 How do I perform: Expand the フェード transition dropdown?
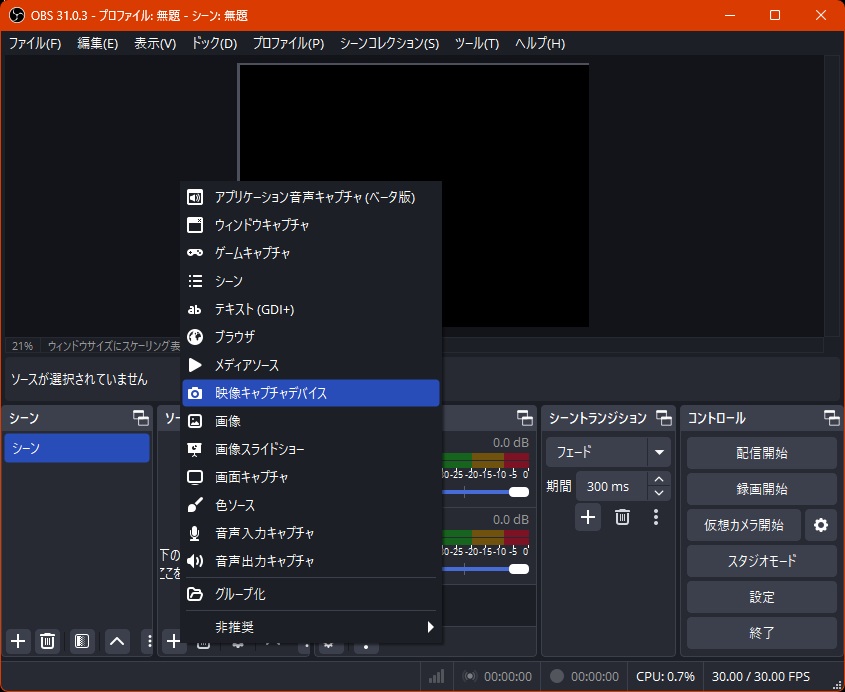[659, 452]
